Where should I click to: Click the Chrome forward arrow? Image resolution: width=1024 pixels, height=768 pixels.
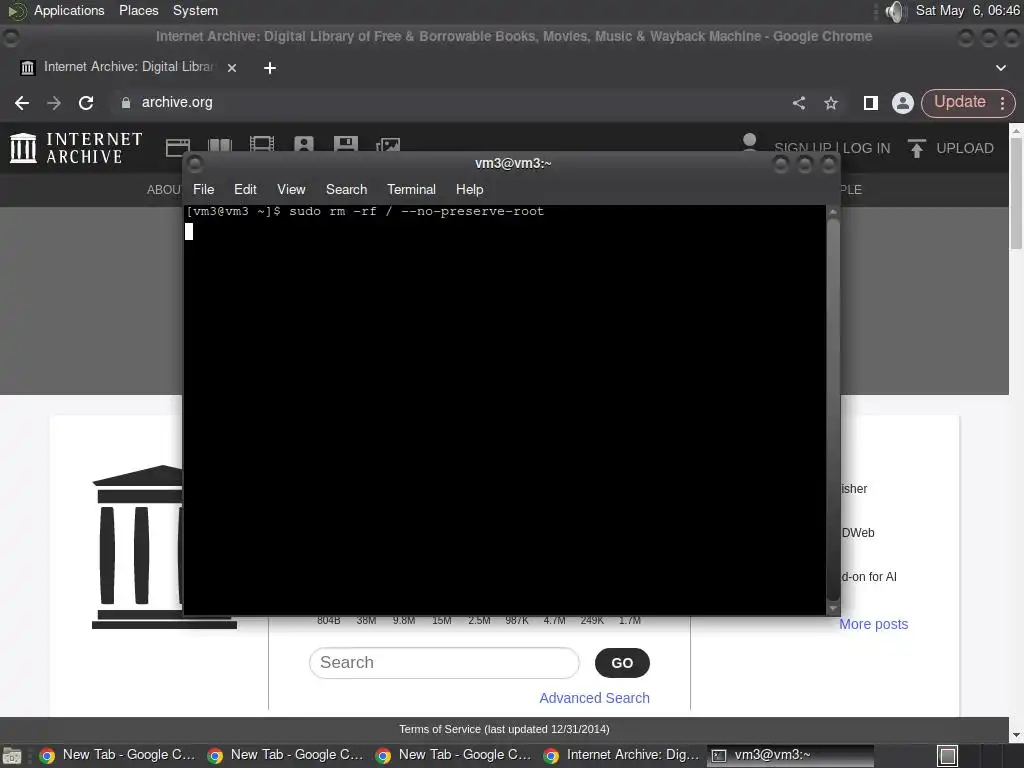coord(54,103)
